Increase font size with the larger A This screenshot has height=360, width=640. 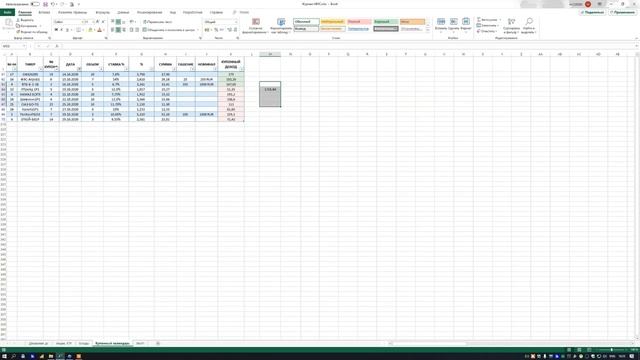tap(98, 22)
